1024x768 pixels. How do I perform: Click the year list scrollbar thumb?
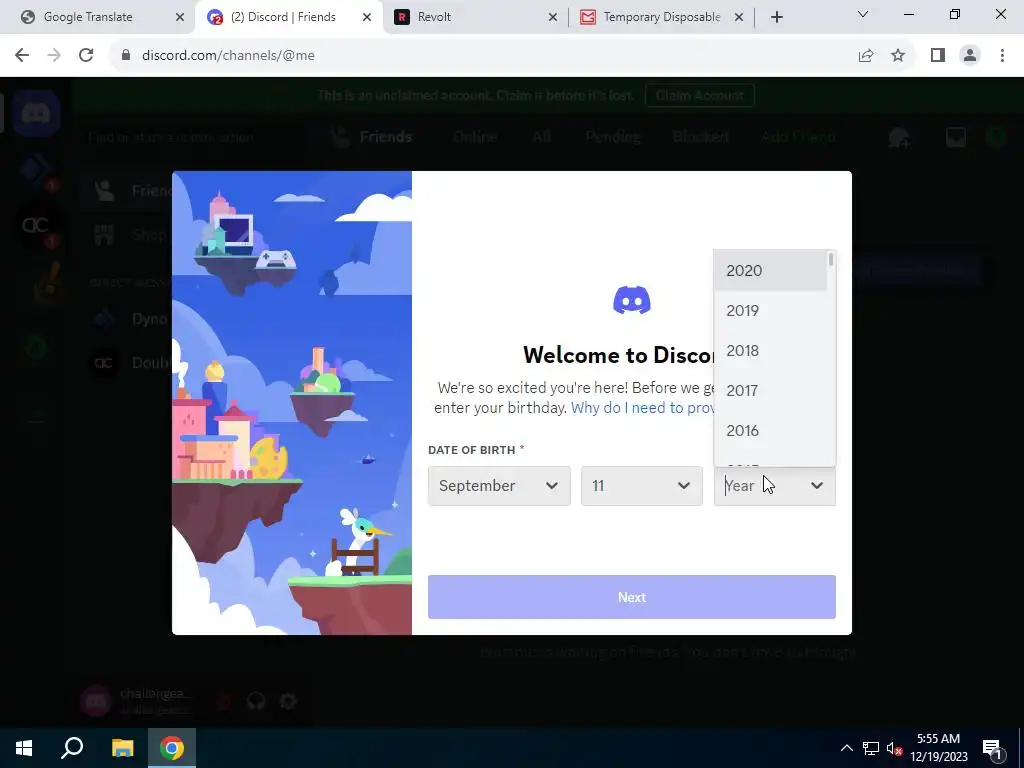[x=831, y=260]
